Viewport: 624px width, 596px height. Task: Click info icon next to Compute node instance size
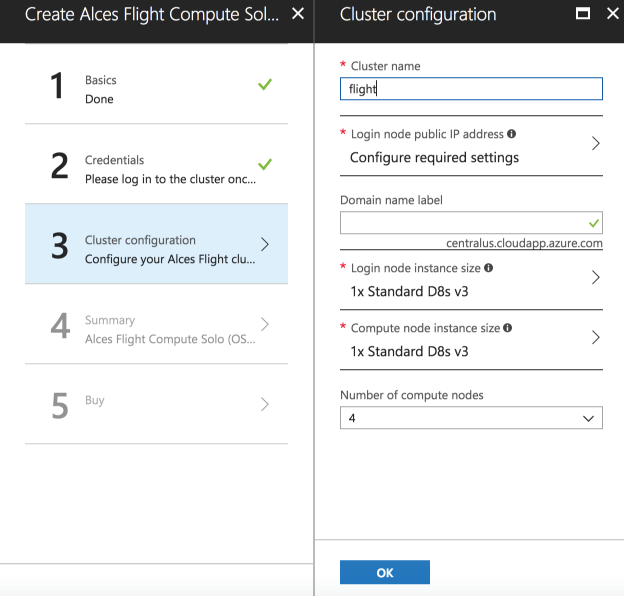tap(510, 328)
